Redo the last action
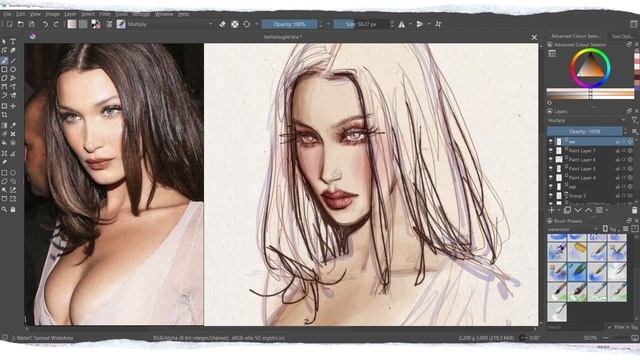The height and width of the screenshot is (360, 640). pyautogui.click(x=56, y=24)
